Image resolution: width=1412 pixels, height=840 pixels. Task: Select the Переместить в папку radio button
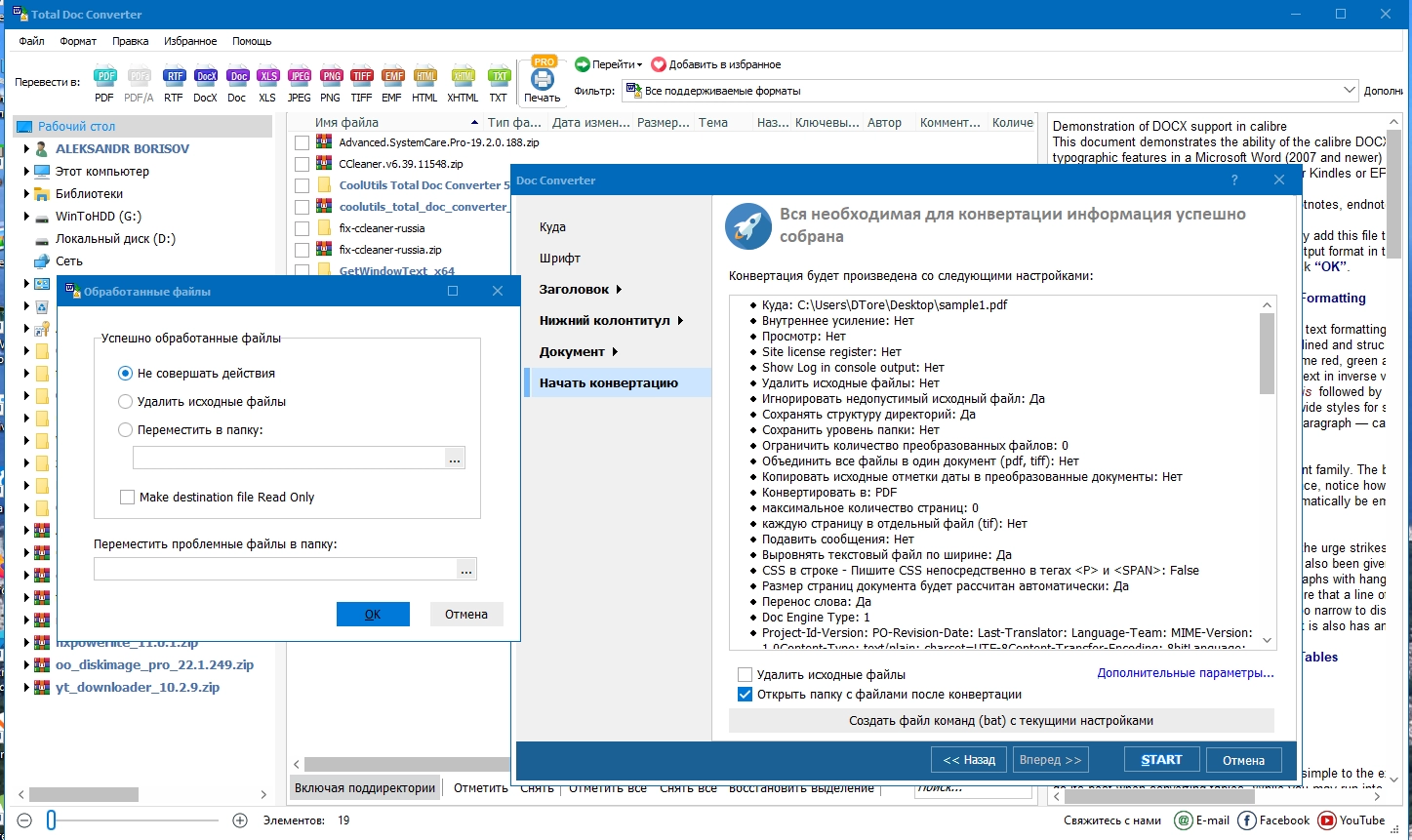click(x=125, y=429)
